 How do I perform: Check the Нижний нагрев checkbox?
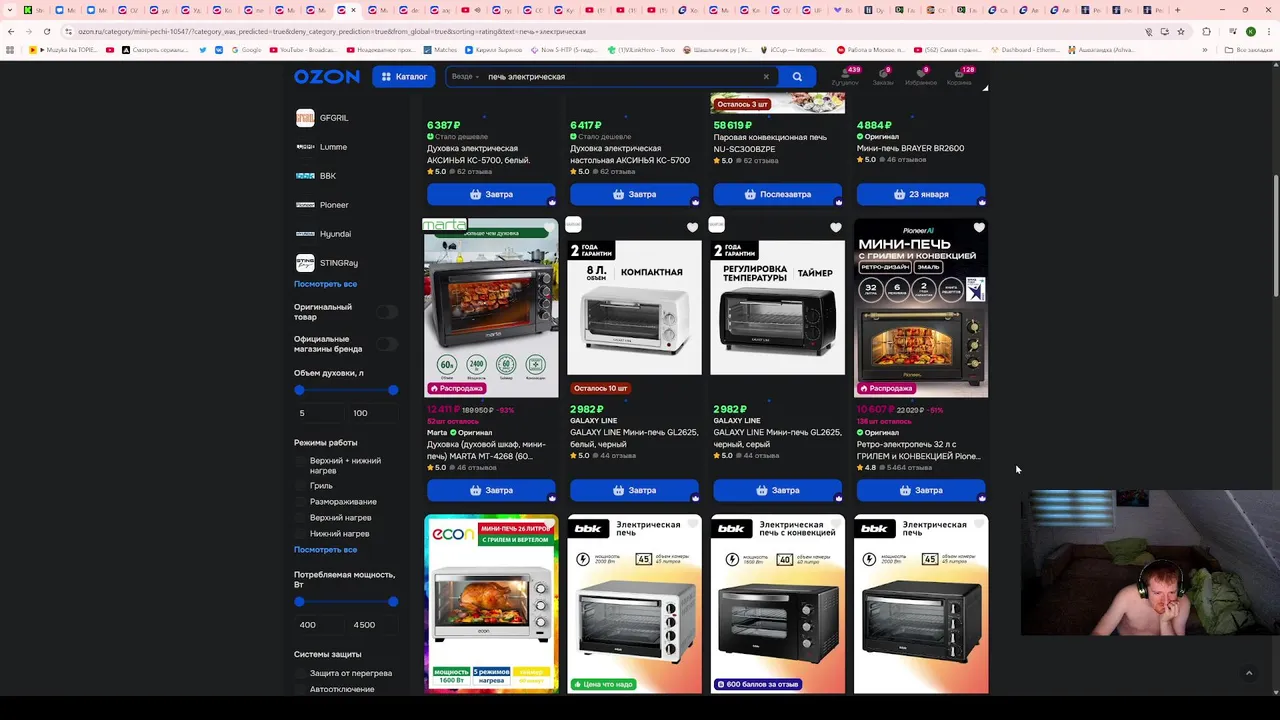tap(300, 534)
